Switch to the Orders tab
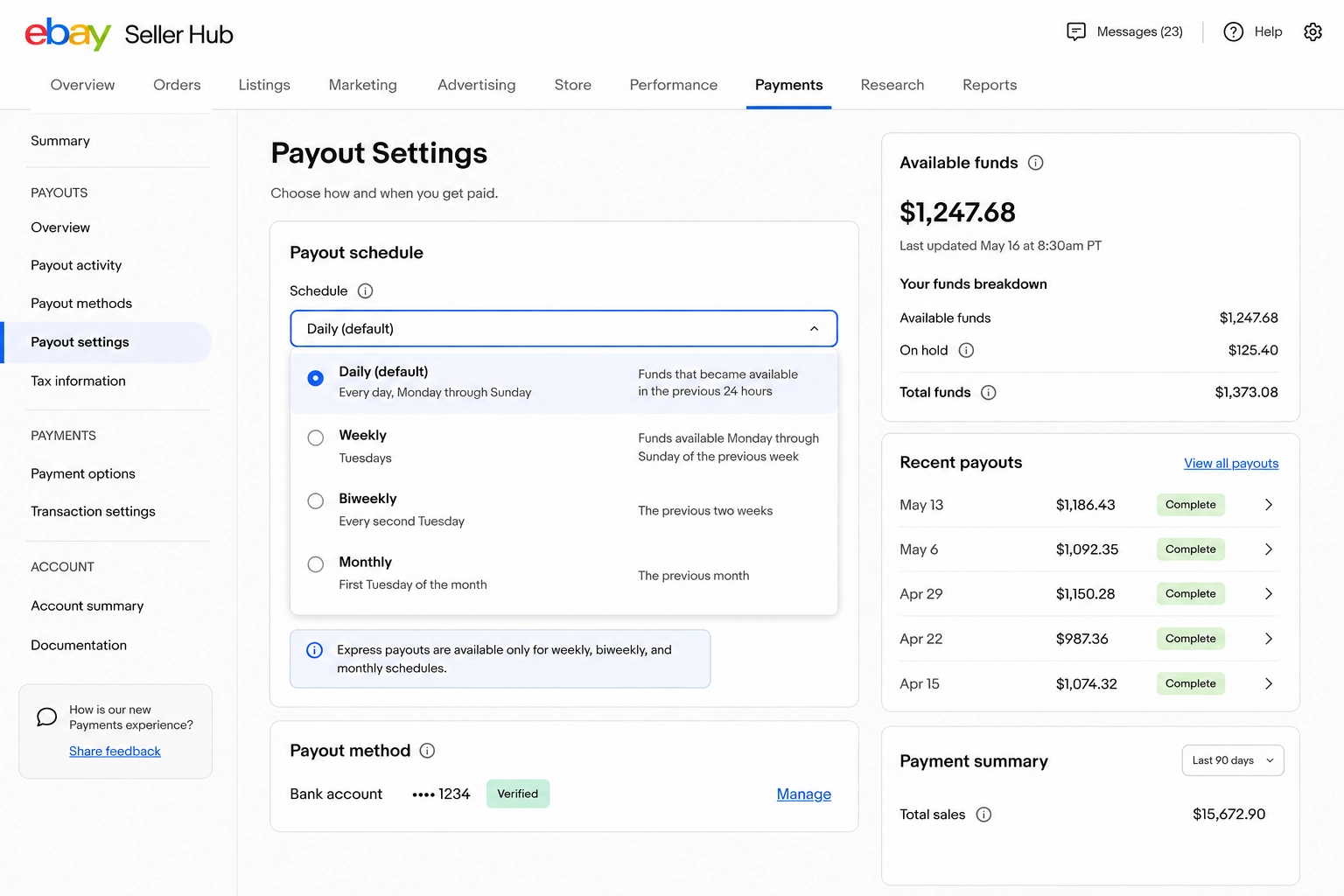Viewport: 1344px width, 896px height. point(177,85)
